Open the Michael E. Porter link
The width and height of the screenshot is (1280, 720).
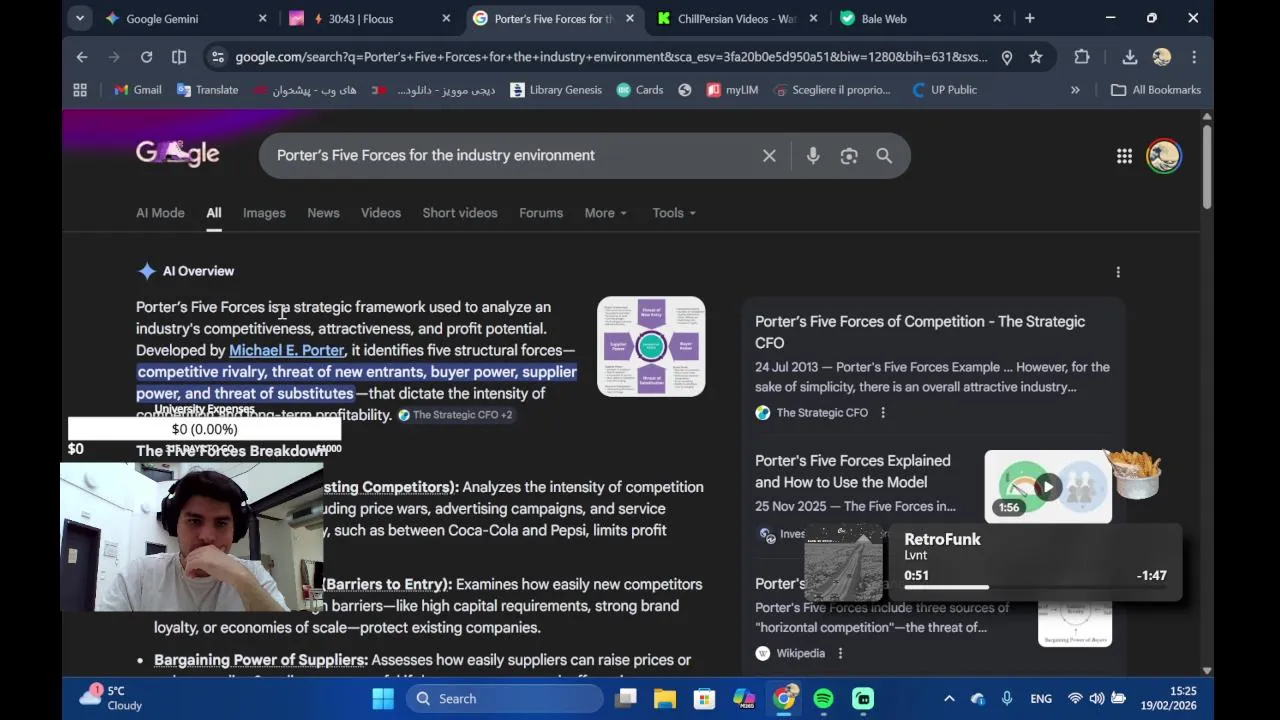pos(287,350)
